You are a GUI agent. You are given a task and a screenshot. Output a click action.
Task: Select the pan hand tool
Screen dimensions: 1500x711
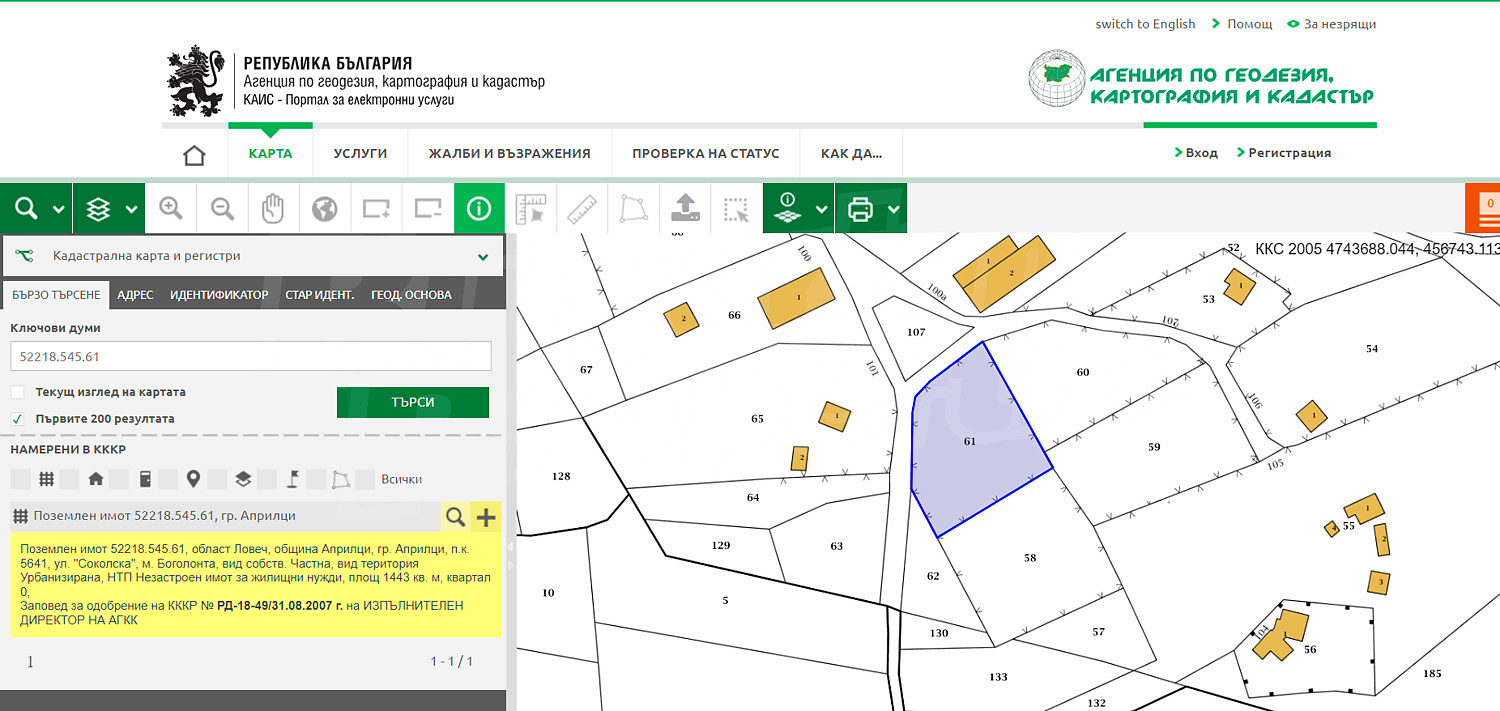(x=273, y=209)
